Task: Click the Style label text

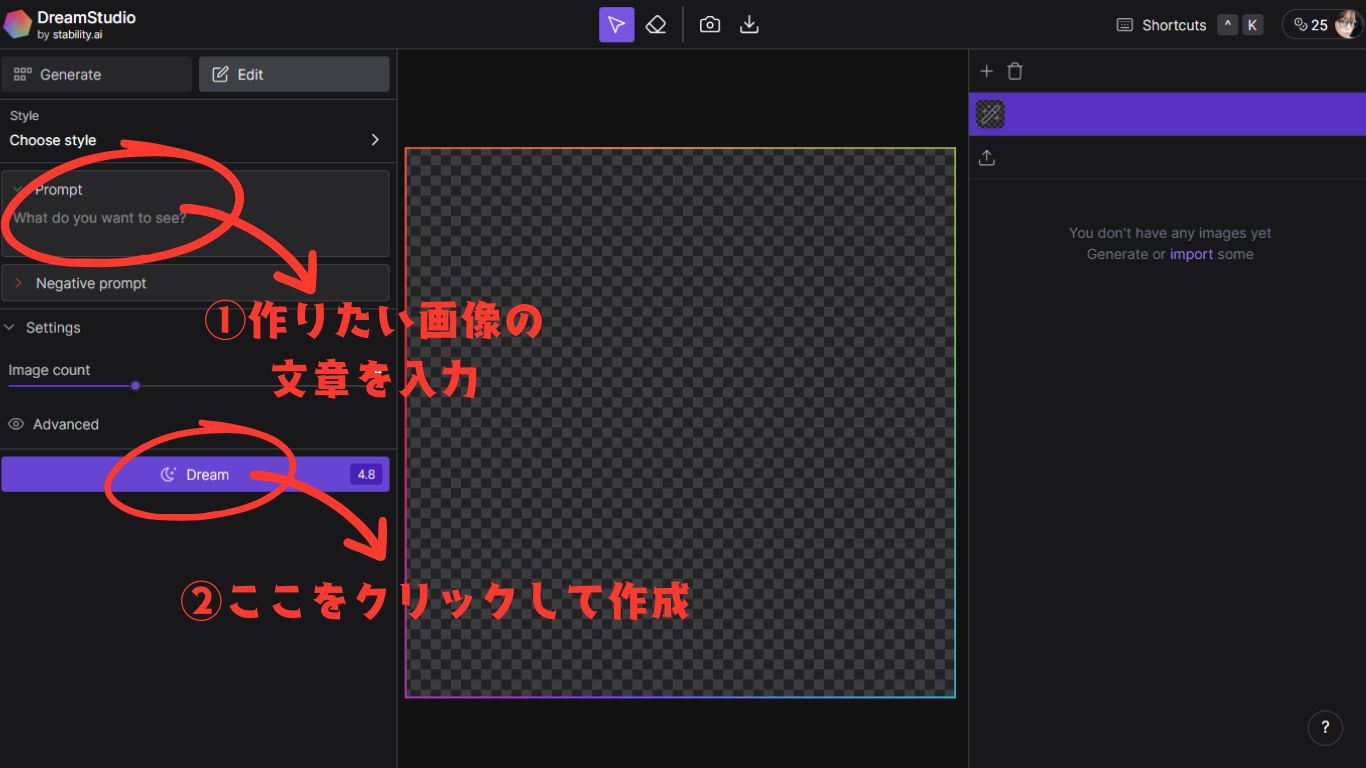Action: (24, 116)
